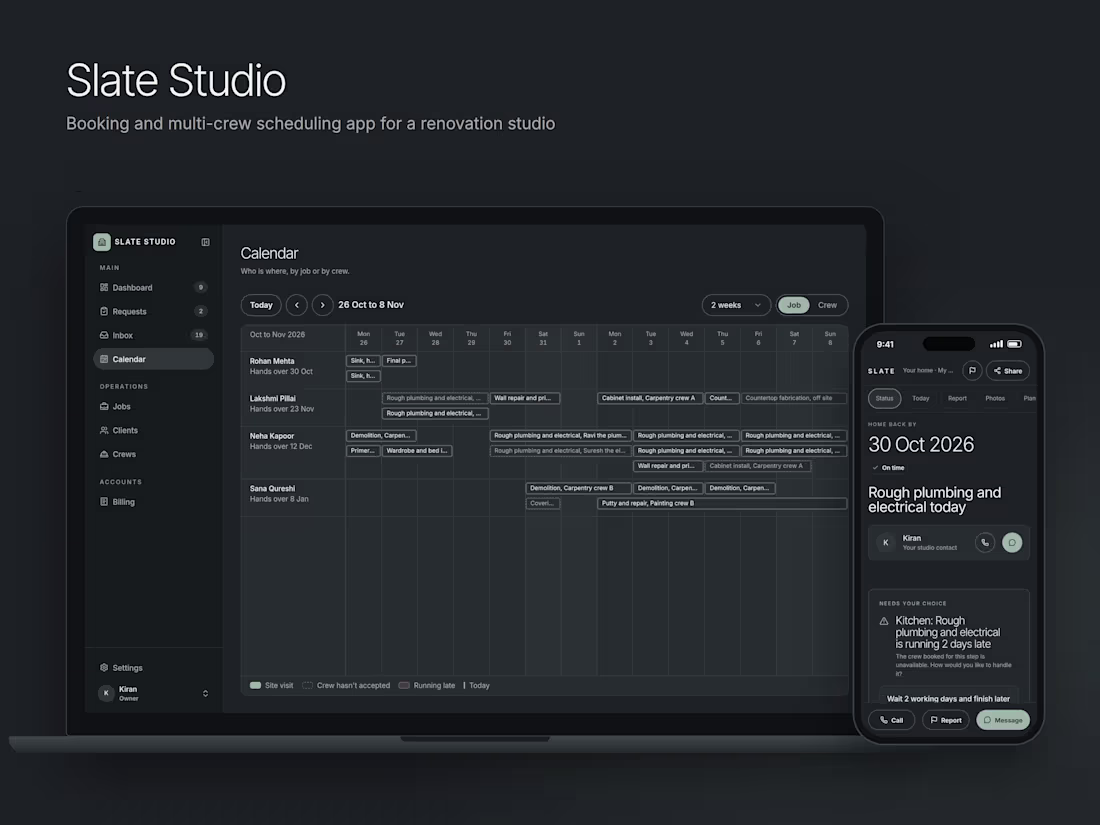Open the 'Wall repair and pri...' task for Lakshmi Pillai
Image resolution: width=1100 pixels, height=825 pixels.
tap(525, 398)
